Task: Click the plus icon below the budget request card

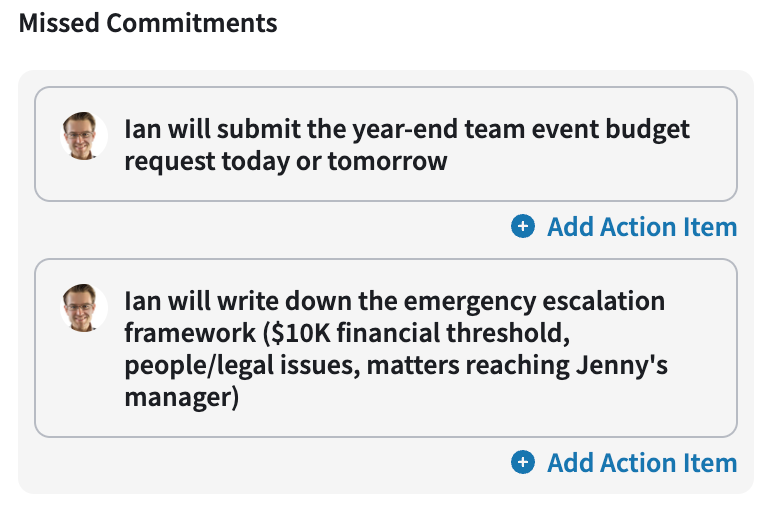Action: [522, 226]
